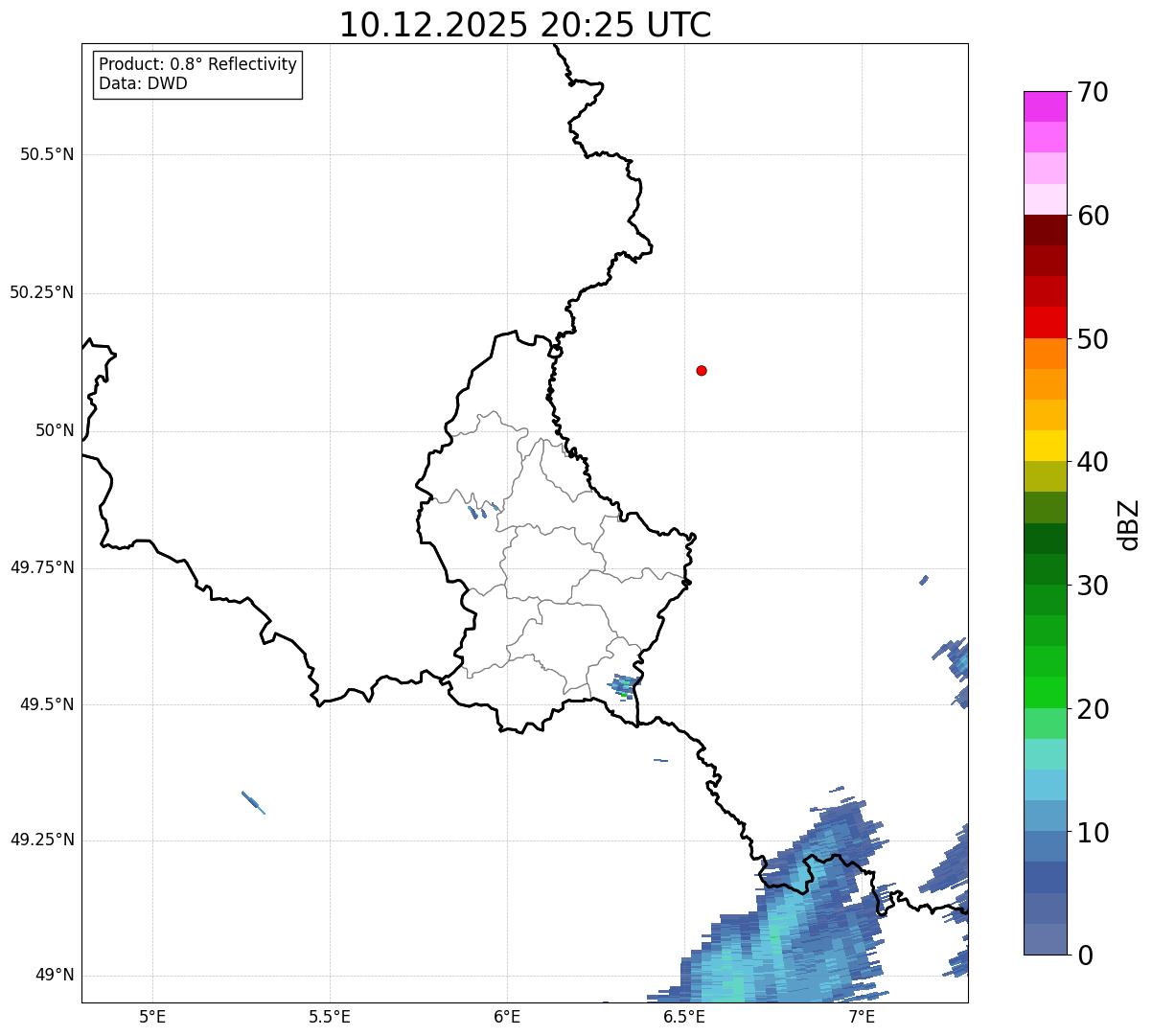1152x1036 pixels.
Task: Click the '50.5°N' latitude label
Action: [x=47, y=154]
